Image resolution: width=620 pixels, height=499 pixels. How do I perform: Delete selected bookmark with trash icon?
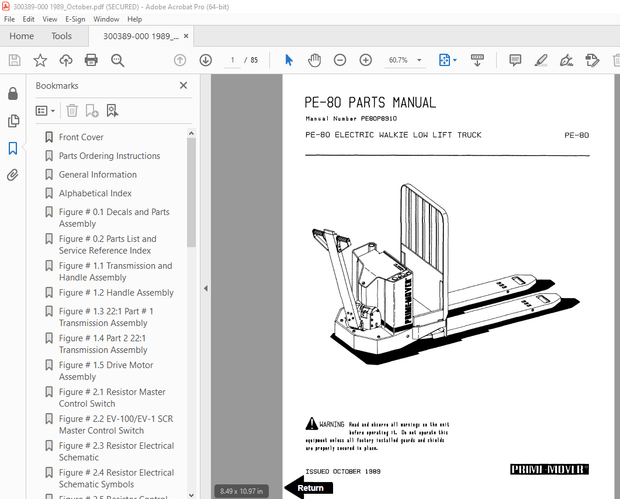tap(72, 111)
